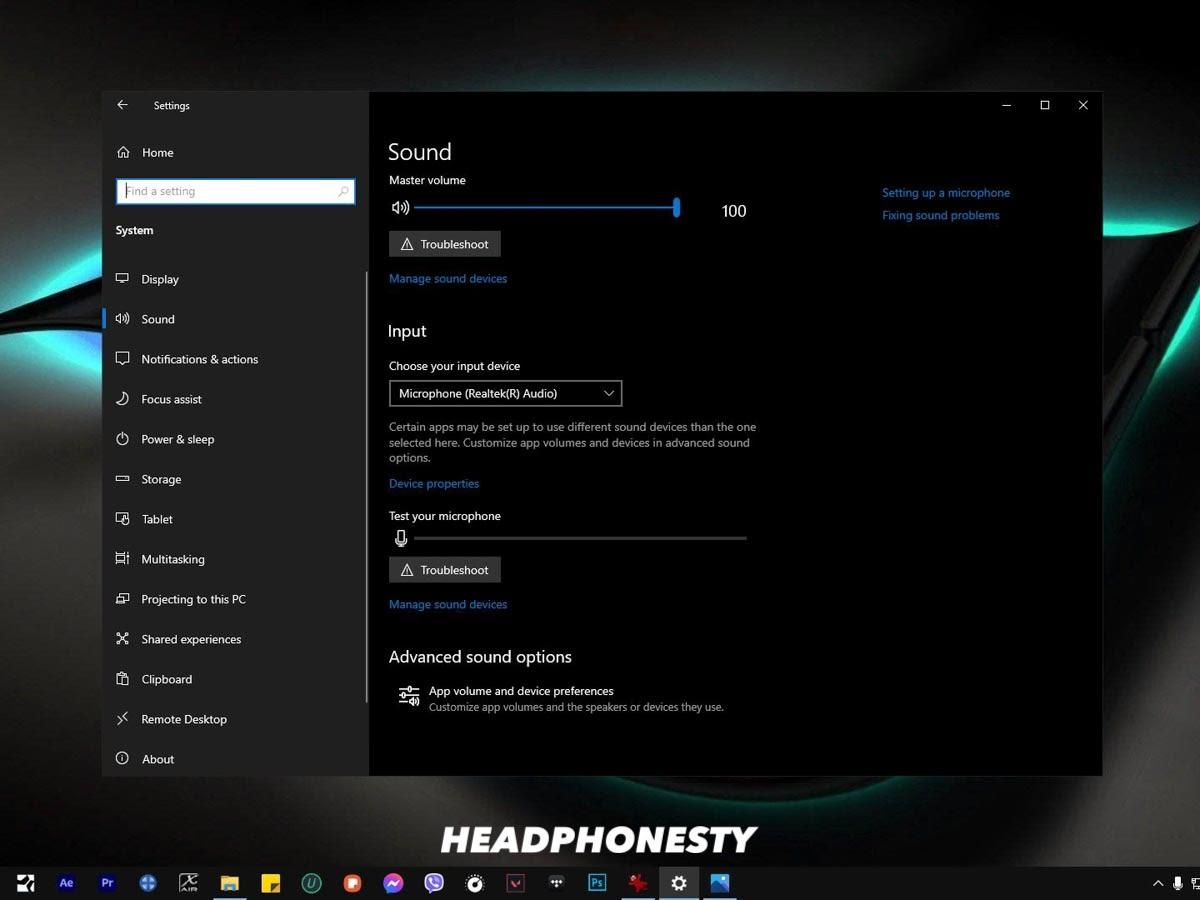Click the Master volume slider handle
The width and height of the screenshot is (1200, 900).
[676, 207]
